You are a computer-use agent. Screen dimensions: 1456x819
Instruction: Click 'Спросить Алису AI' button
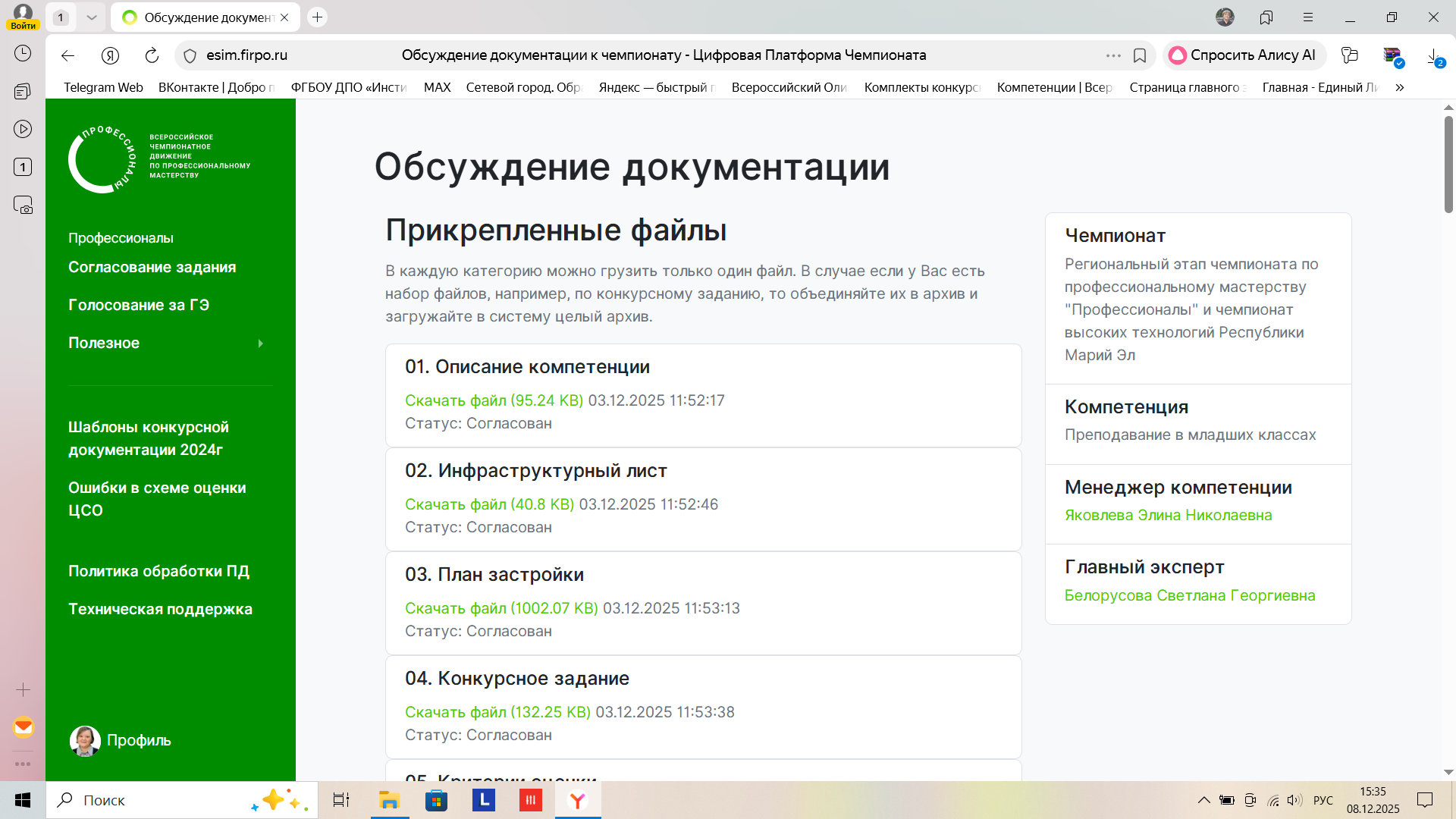(x=1244, y=55)
